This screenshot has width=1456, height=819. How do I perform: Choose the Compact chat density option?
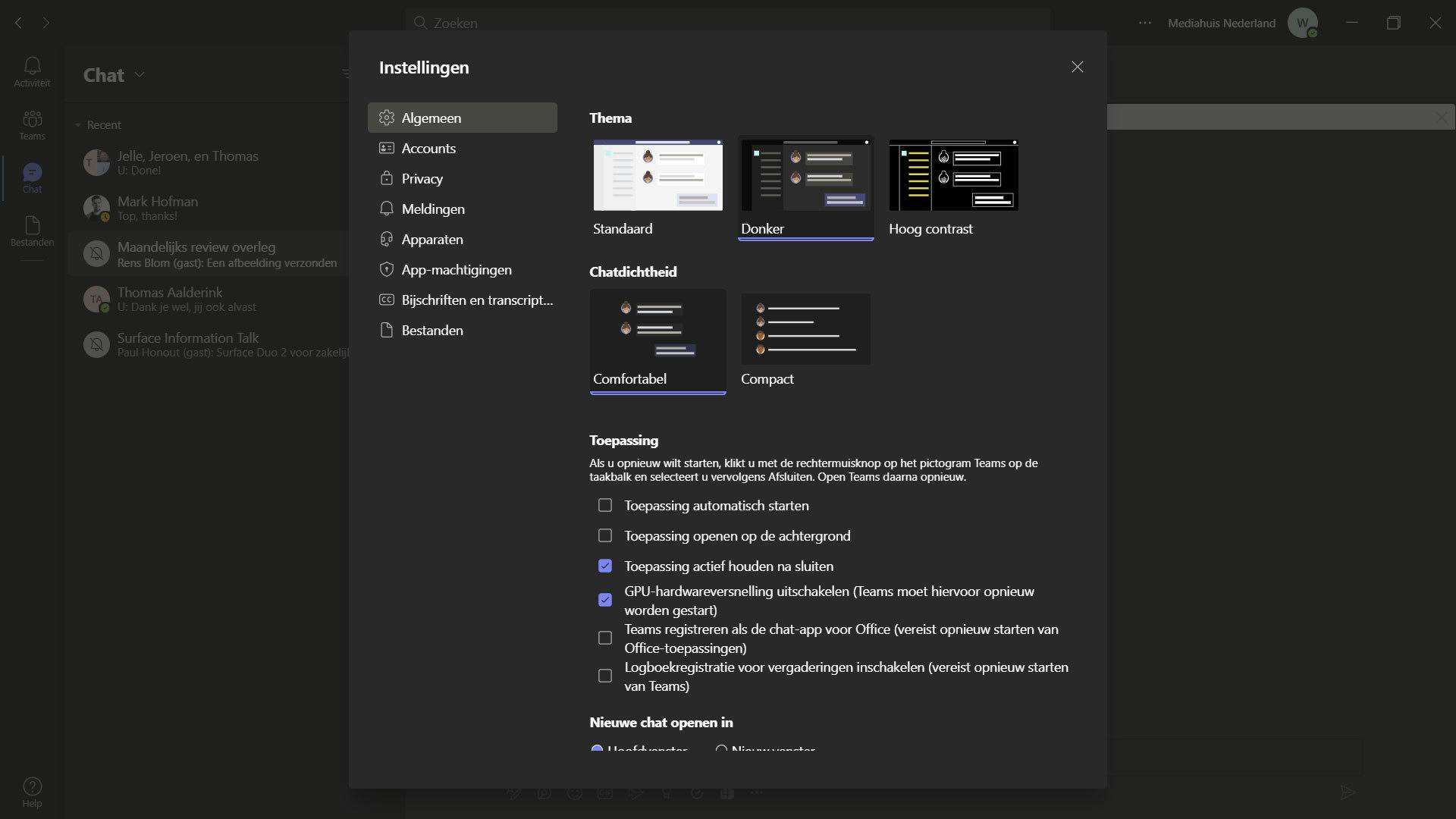click(x=805, y=330)
